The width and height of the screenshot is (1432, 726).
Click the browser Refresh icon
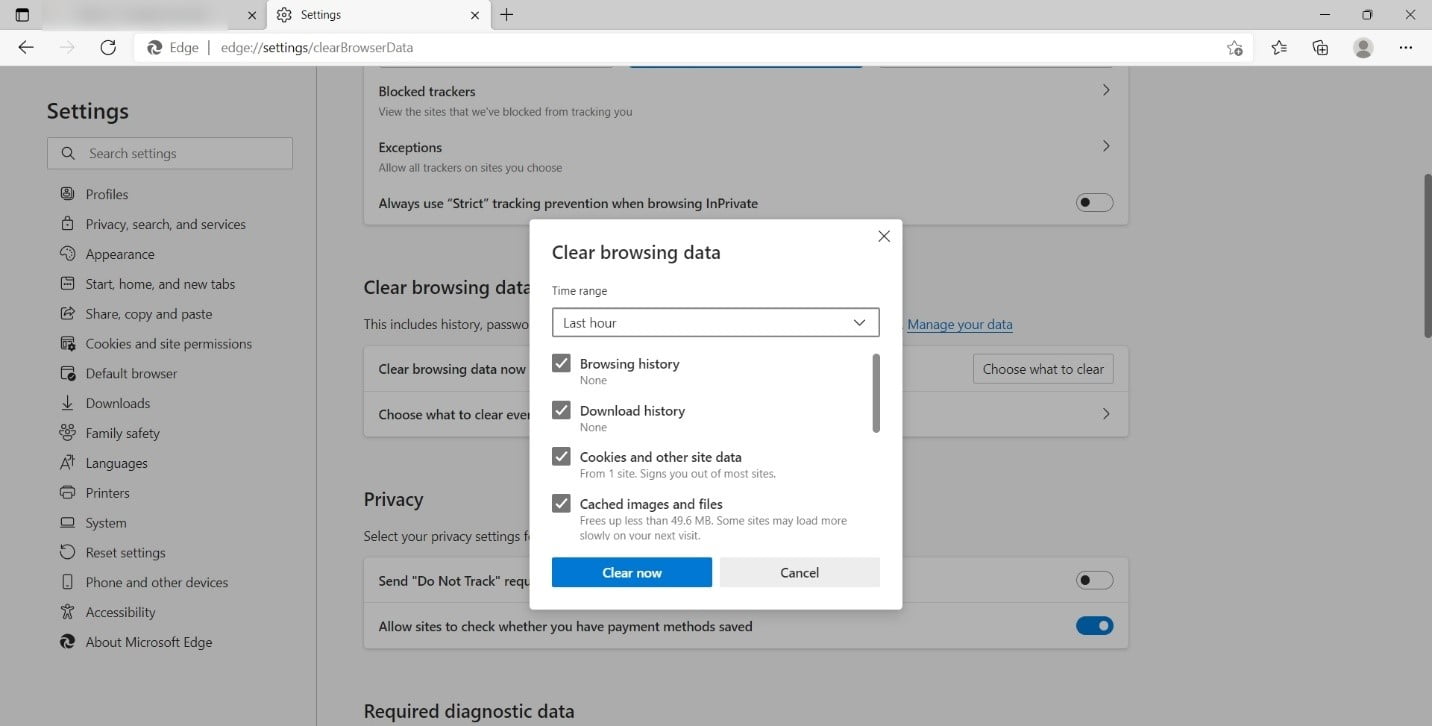click(x=108, y=47)
